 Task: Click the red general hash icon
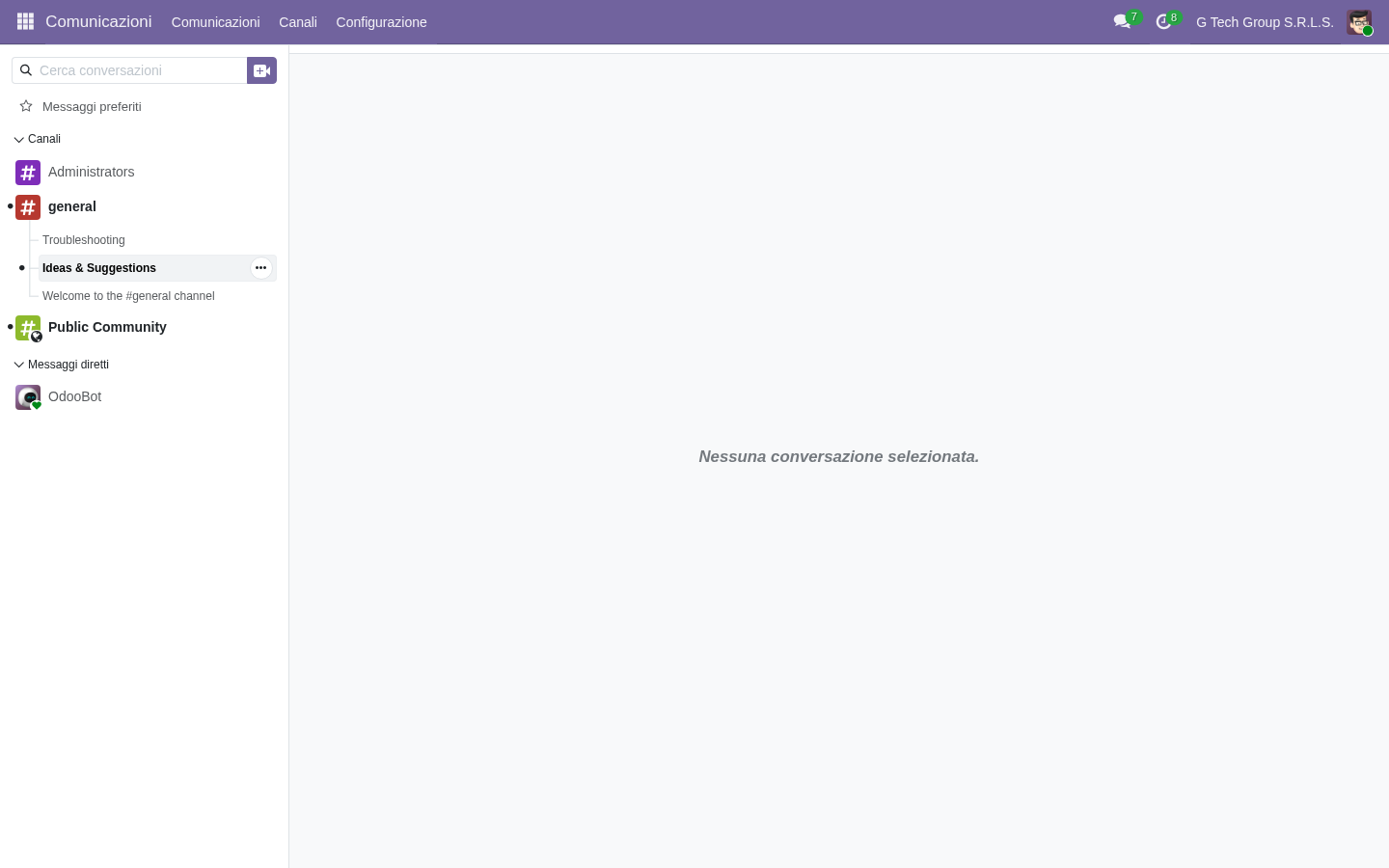coord(28,207)
